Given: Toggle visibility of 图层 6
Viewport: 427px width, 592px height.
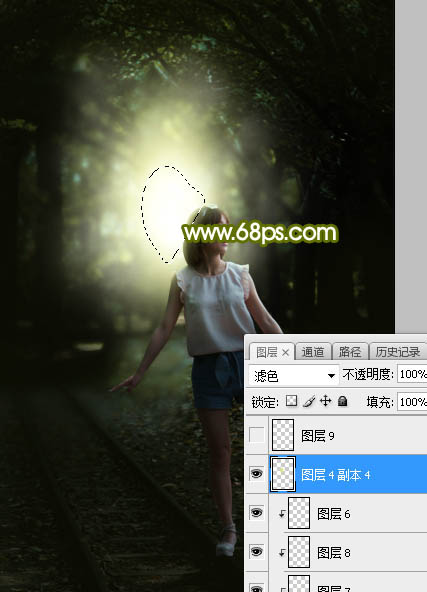Looking at the screenshot, I should coord(257,513).
